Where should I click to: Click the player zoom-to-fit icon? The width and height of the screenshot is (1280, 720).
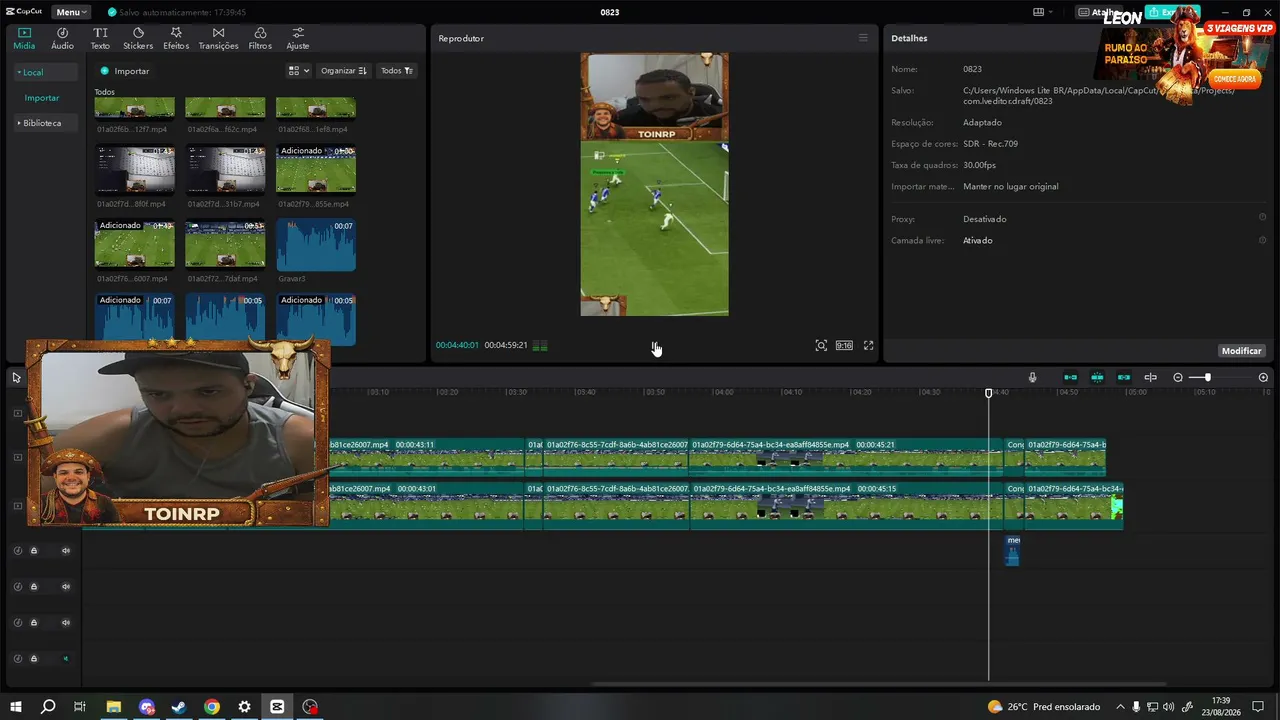(x=821, y=345)
